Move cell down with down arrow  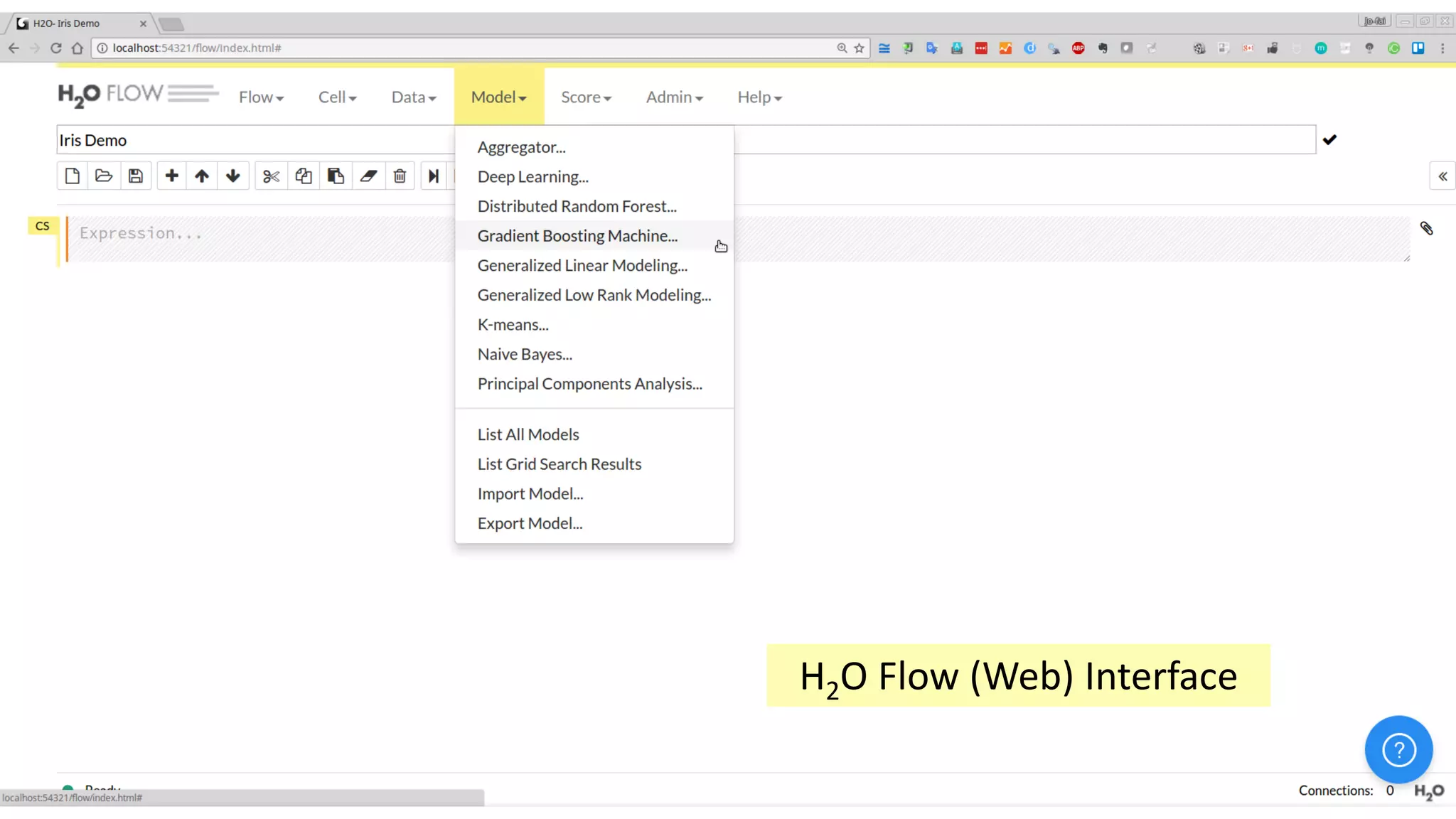(x=233, y=176)
